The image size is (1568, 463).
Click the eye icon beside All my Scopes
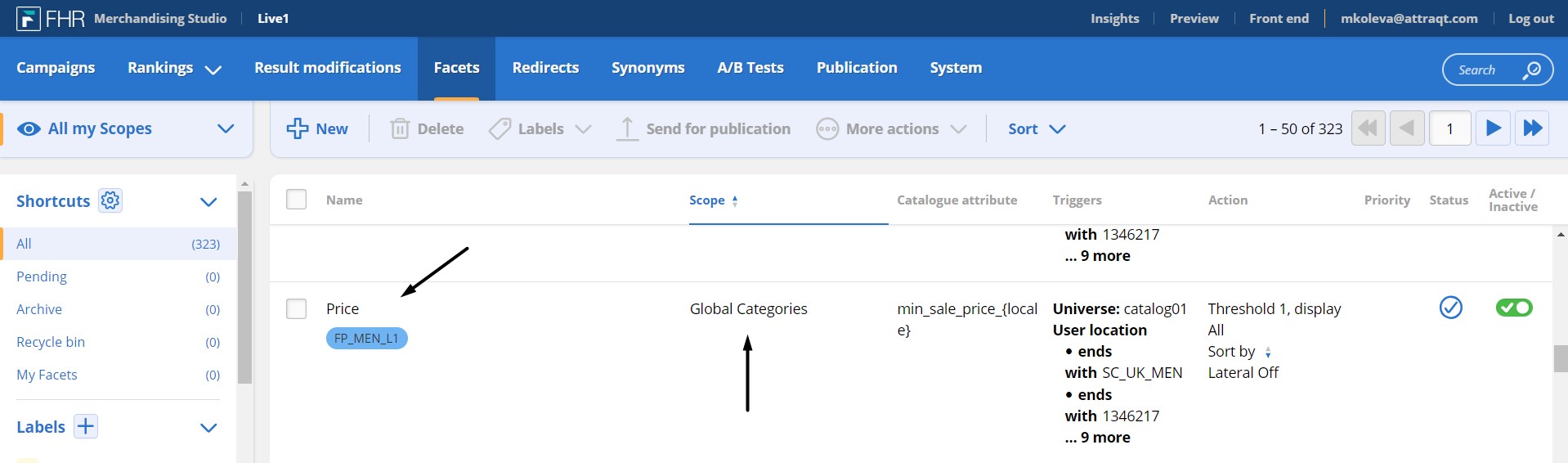29,128
